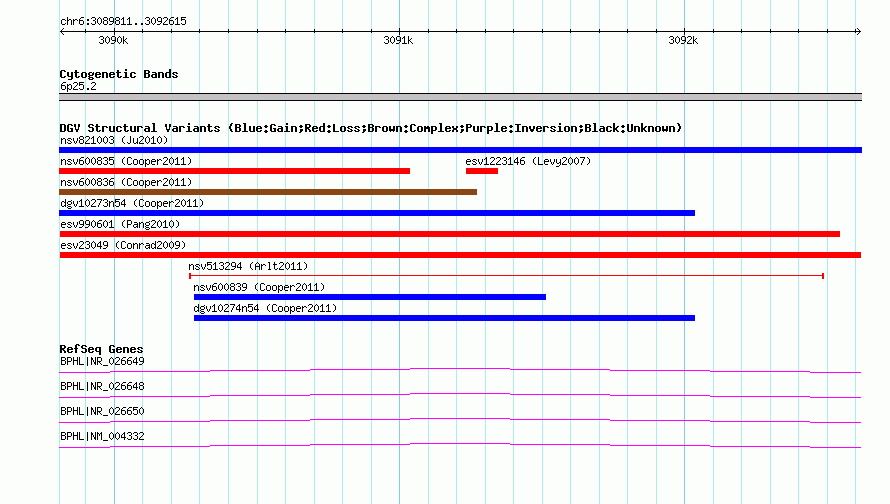The image size is (890, 504).
Task: Select the blue dgv10274n54 gain bar
Action: click(444, 318)
